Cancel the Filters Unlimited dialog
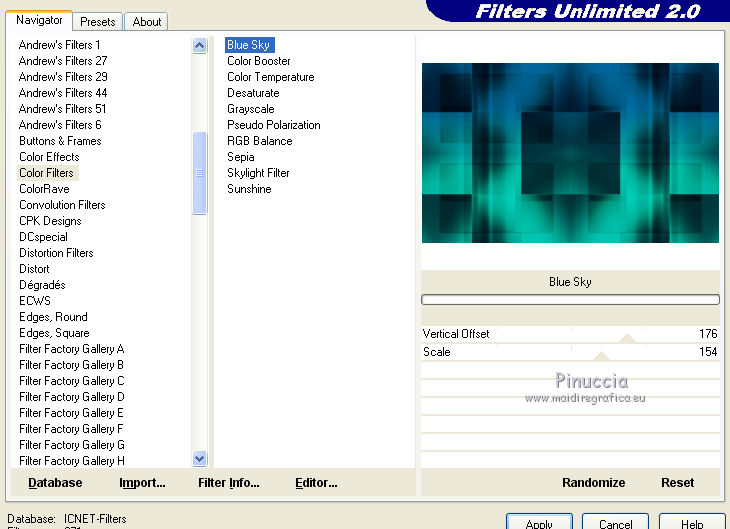This screenshot has width=730, height=529. point(615,522)
